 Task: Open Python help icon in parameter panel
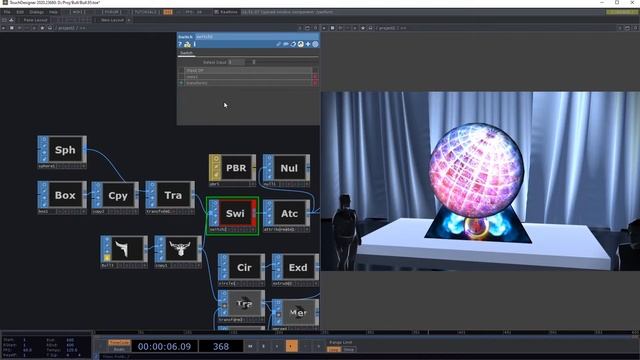pyautogui.click(x=187, y=44)
